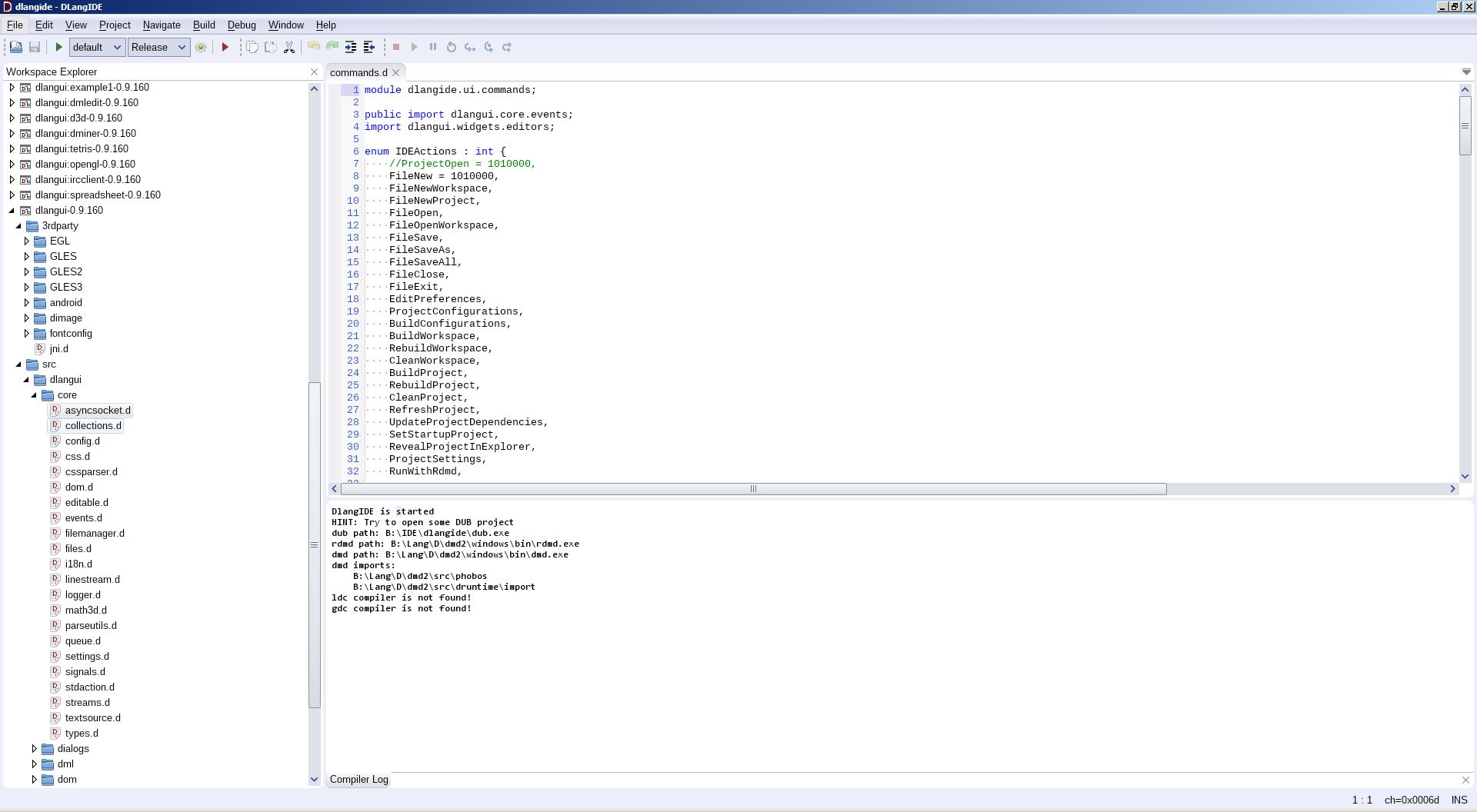Open the File menu
Viewport: 1477px width, 812px height.
coord(15,25)
